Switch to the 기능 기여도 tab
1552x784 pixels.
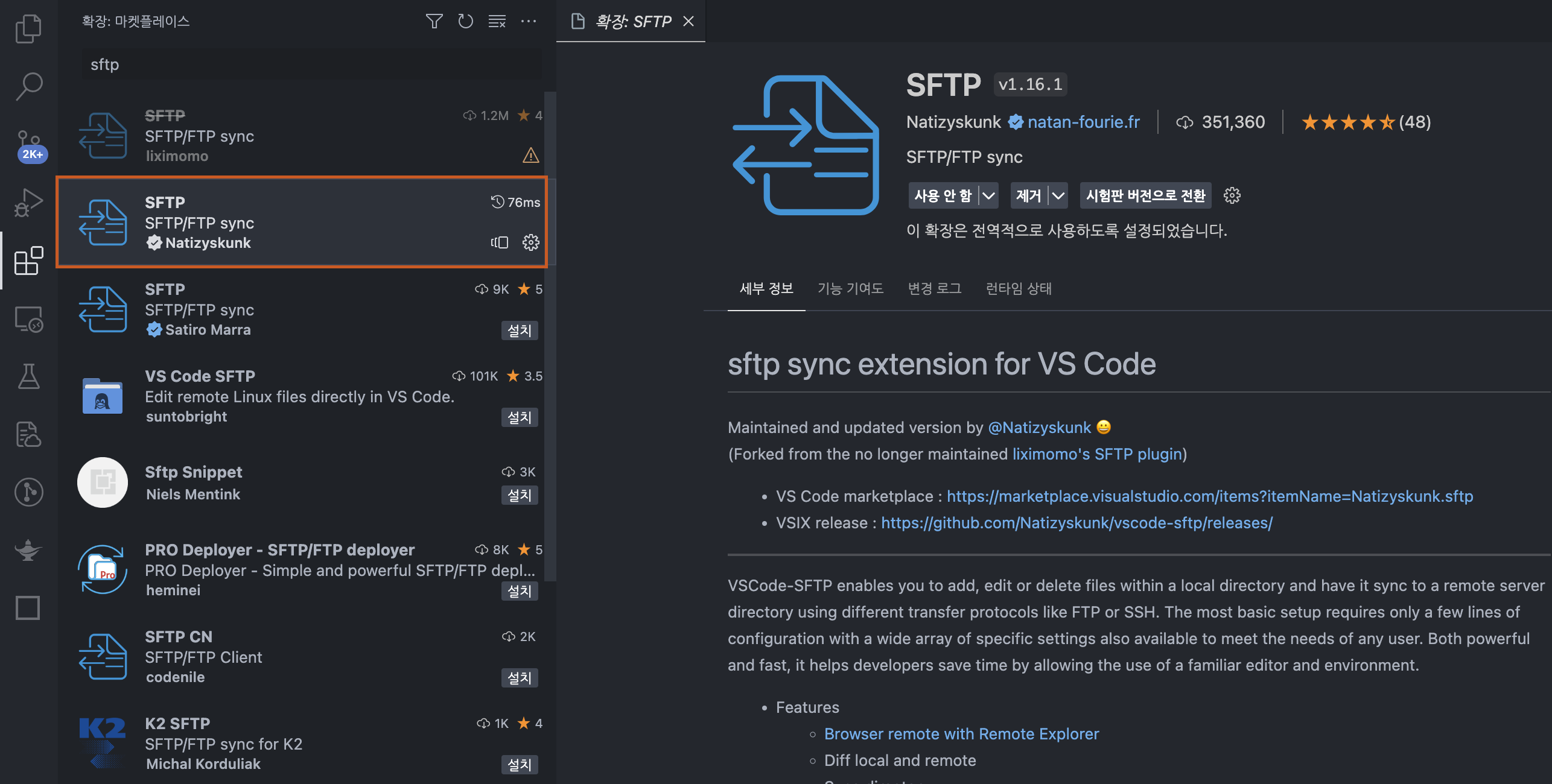[850, 288]
